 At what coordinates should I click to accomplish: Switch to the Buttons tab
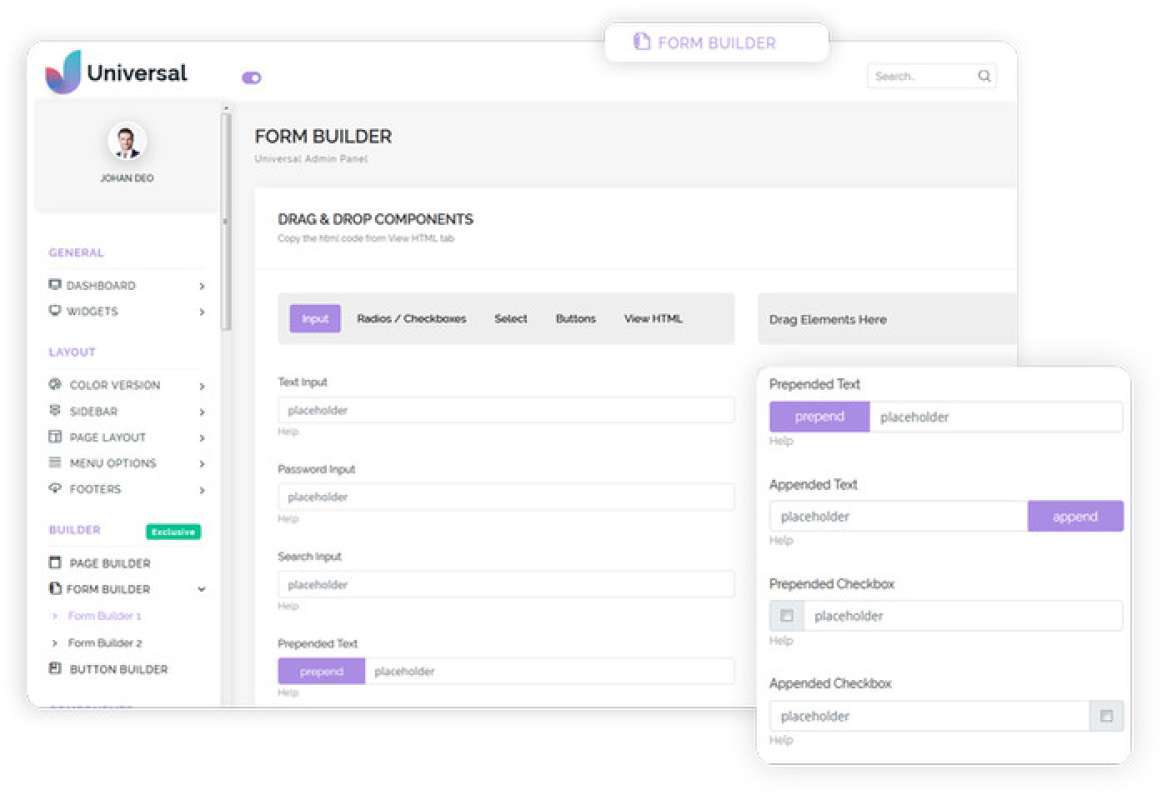[x=575, y=319]
